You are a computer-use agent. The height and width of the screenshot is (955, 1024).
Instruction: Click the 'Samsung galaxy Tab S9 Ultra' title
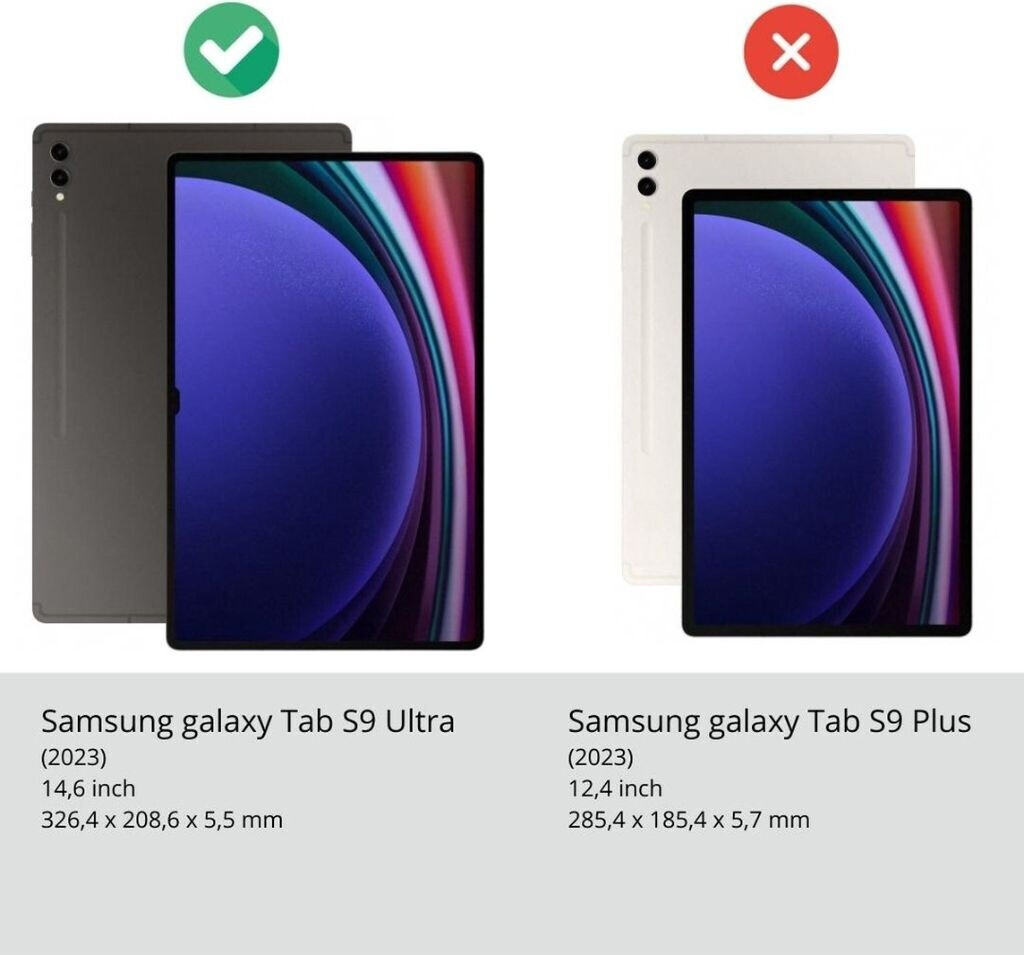(x=248, y=721)
